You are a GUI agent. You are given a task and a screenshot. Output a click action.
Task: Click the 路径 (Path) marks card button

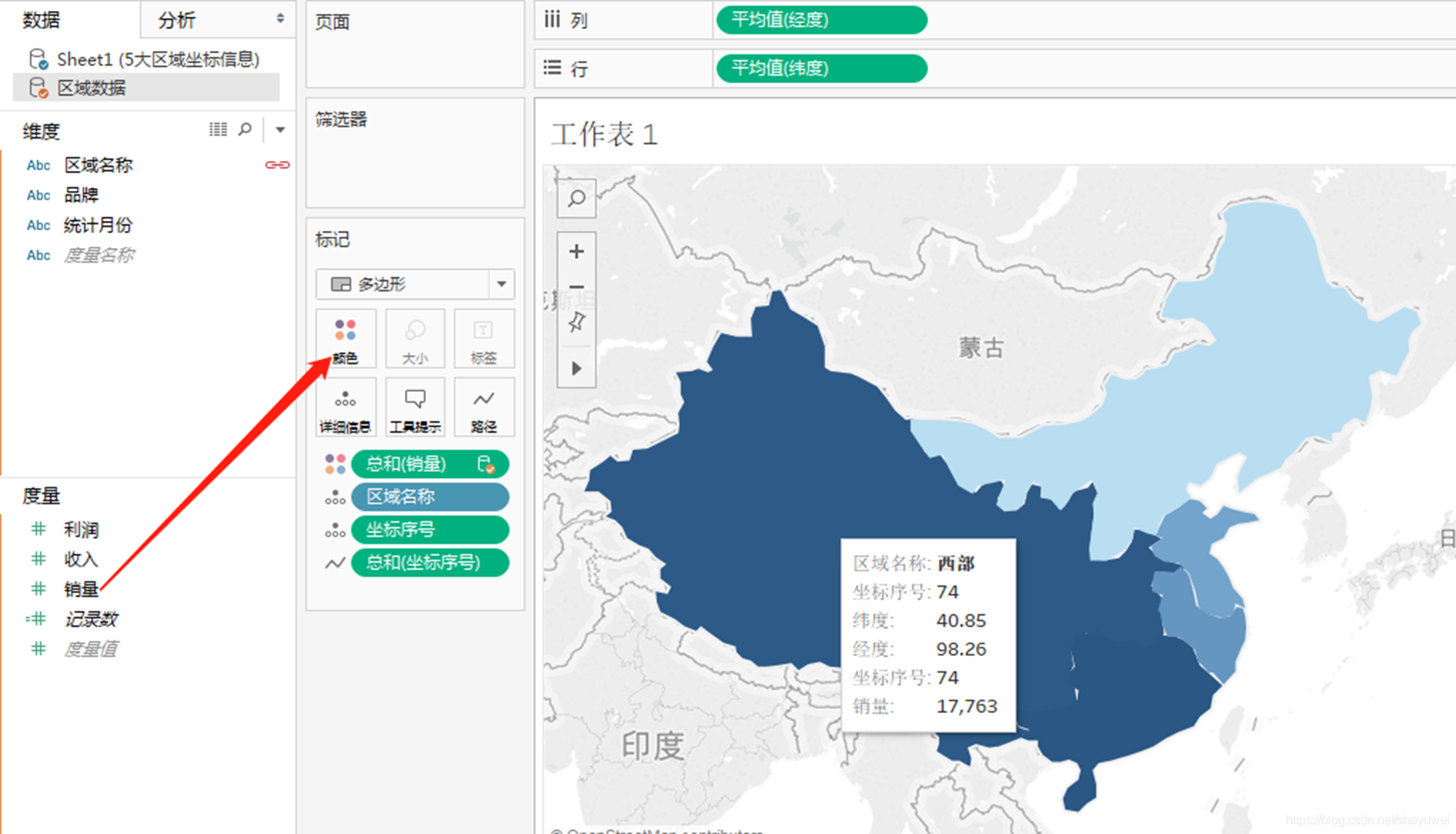[484, 407]
